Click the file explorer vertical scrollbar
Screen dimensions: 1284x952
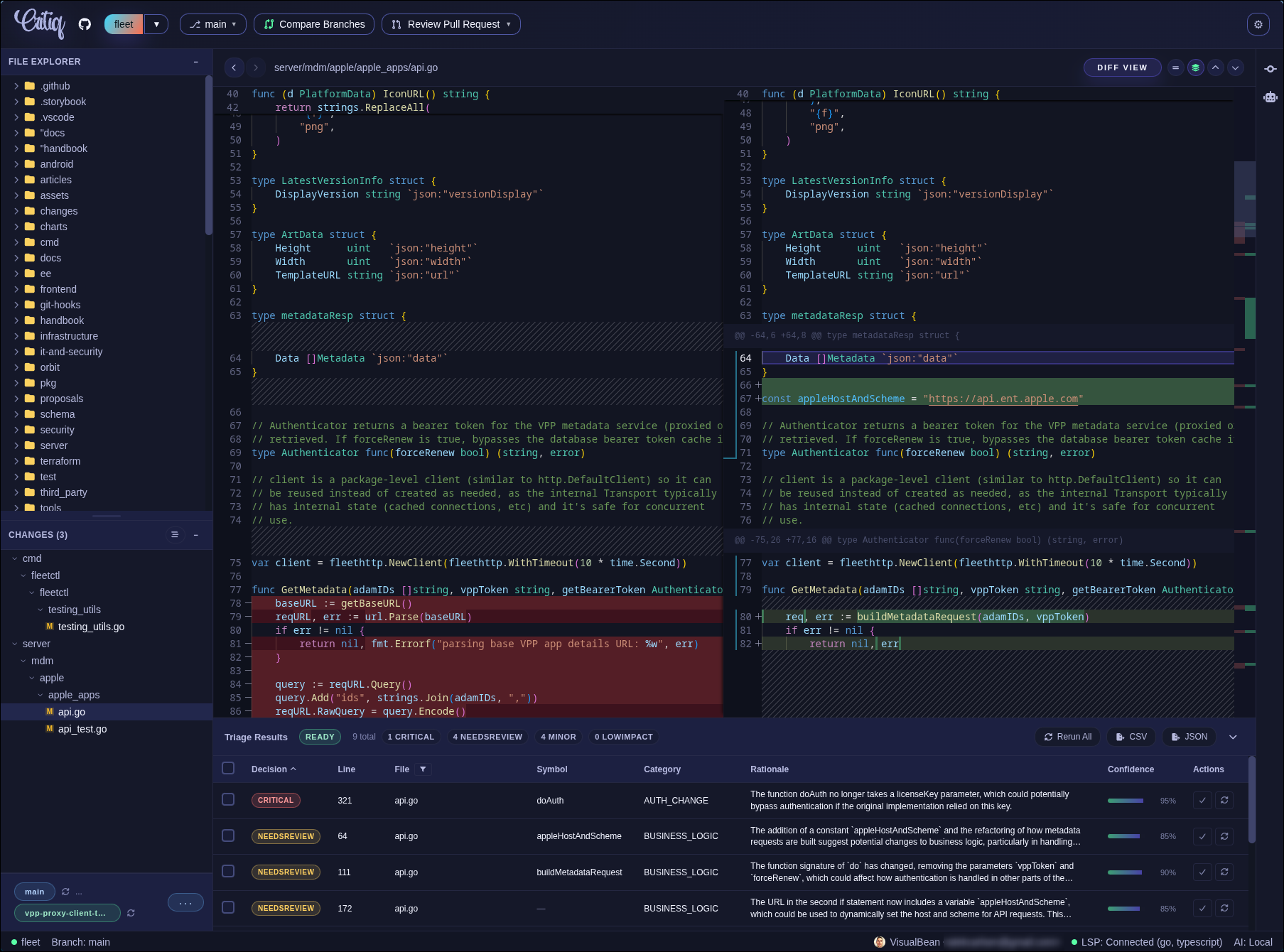208,156
